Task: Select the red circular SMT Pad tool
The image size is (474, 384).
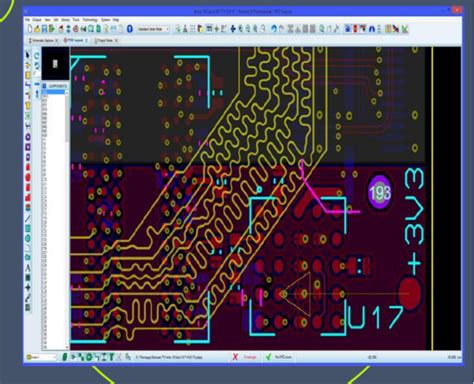Action: (x=28, y=178)
